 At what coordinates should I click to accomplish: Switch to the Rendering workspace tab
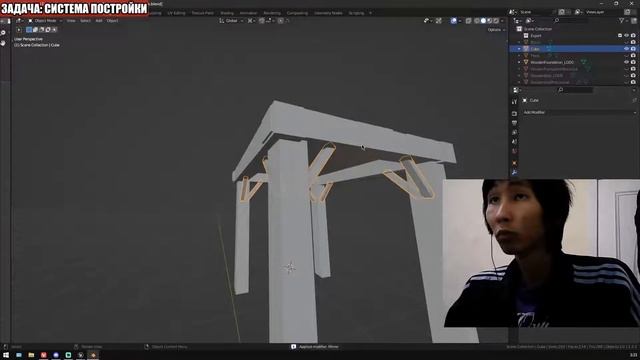click(x=272, y=13)
